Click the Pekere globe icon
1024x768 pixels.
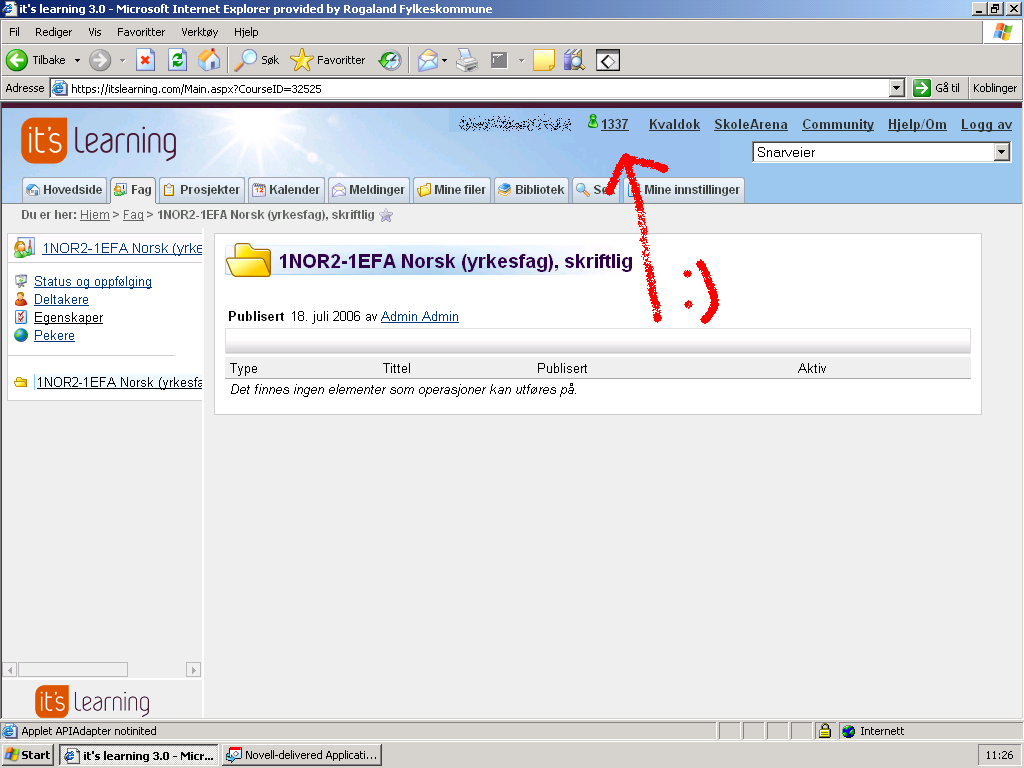(22, 335)
